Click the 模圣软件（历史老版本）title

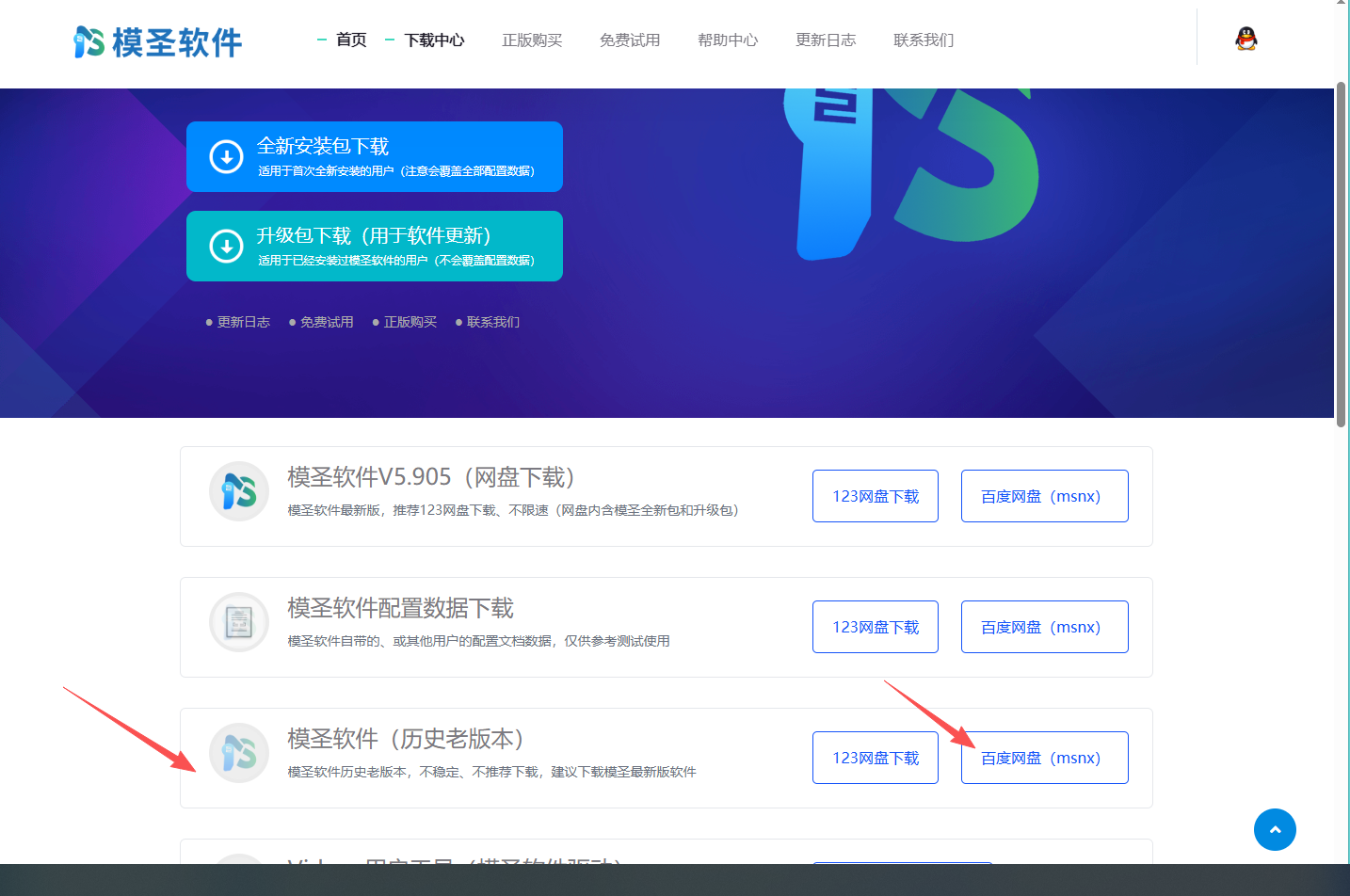[x=406, y=739]
